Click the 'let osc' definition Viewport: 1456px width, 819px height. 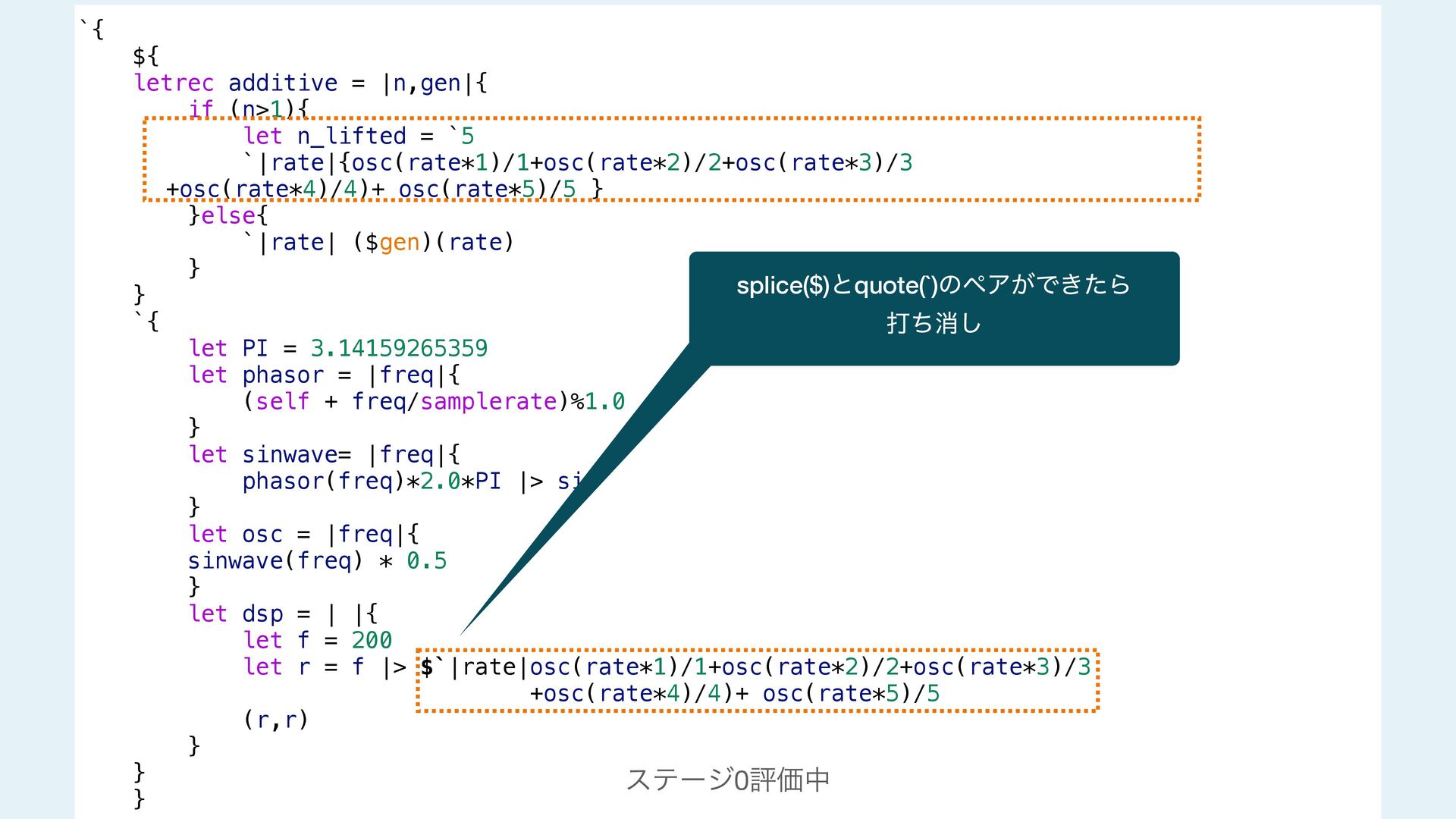tap(235, 534)
